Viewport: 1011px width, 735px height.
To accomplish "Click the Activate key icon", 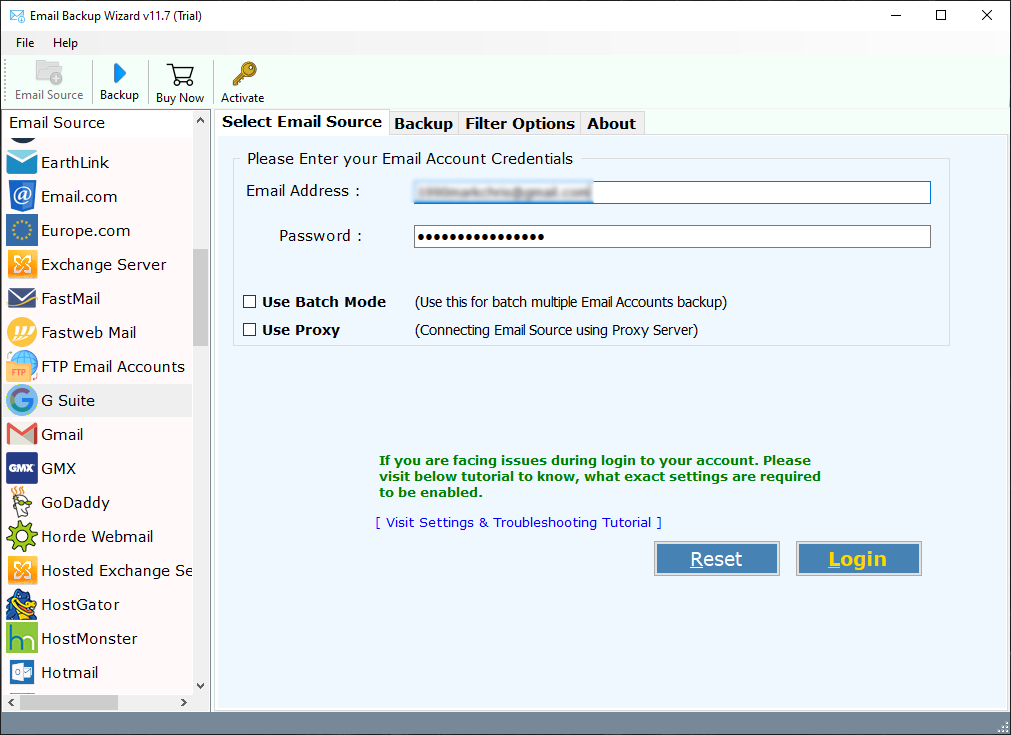I will coord(244,74).
